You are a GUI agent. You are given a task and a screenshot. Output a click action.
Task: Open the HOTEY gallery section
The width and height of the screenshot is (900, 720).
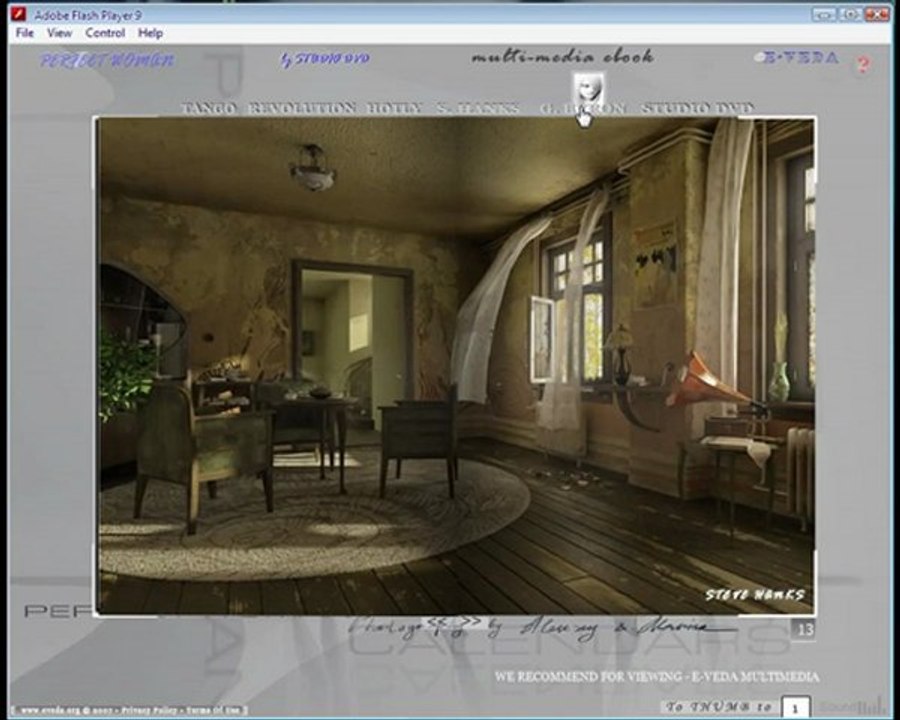(395, 108)
